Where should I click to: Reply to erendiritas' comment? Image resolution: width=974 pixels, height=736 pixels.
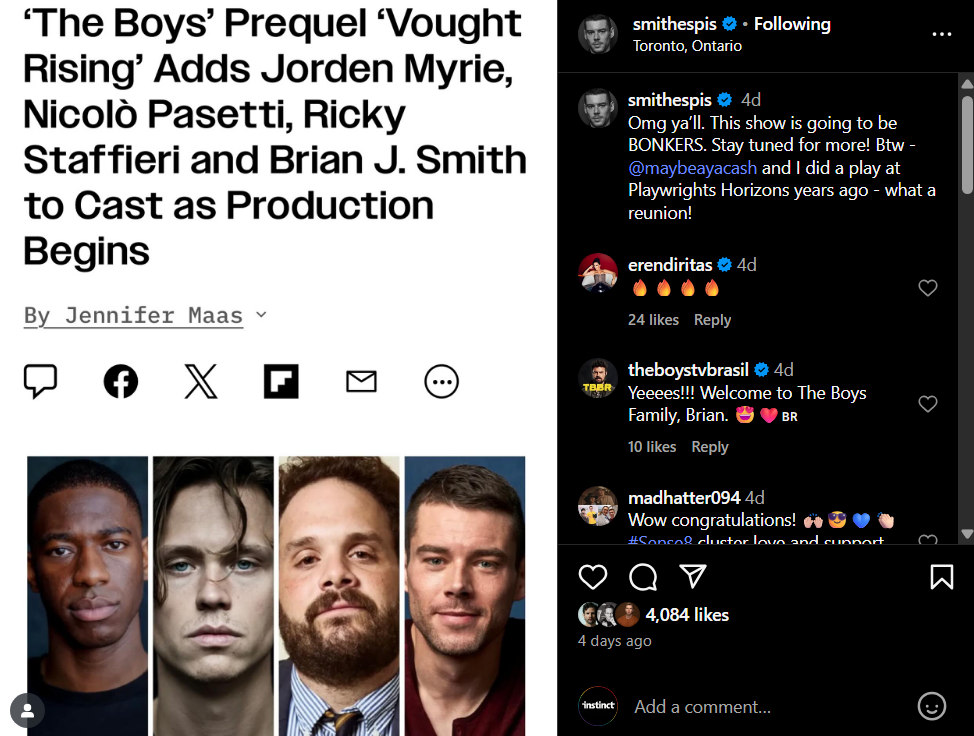click(x=712, y=319)
